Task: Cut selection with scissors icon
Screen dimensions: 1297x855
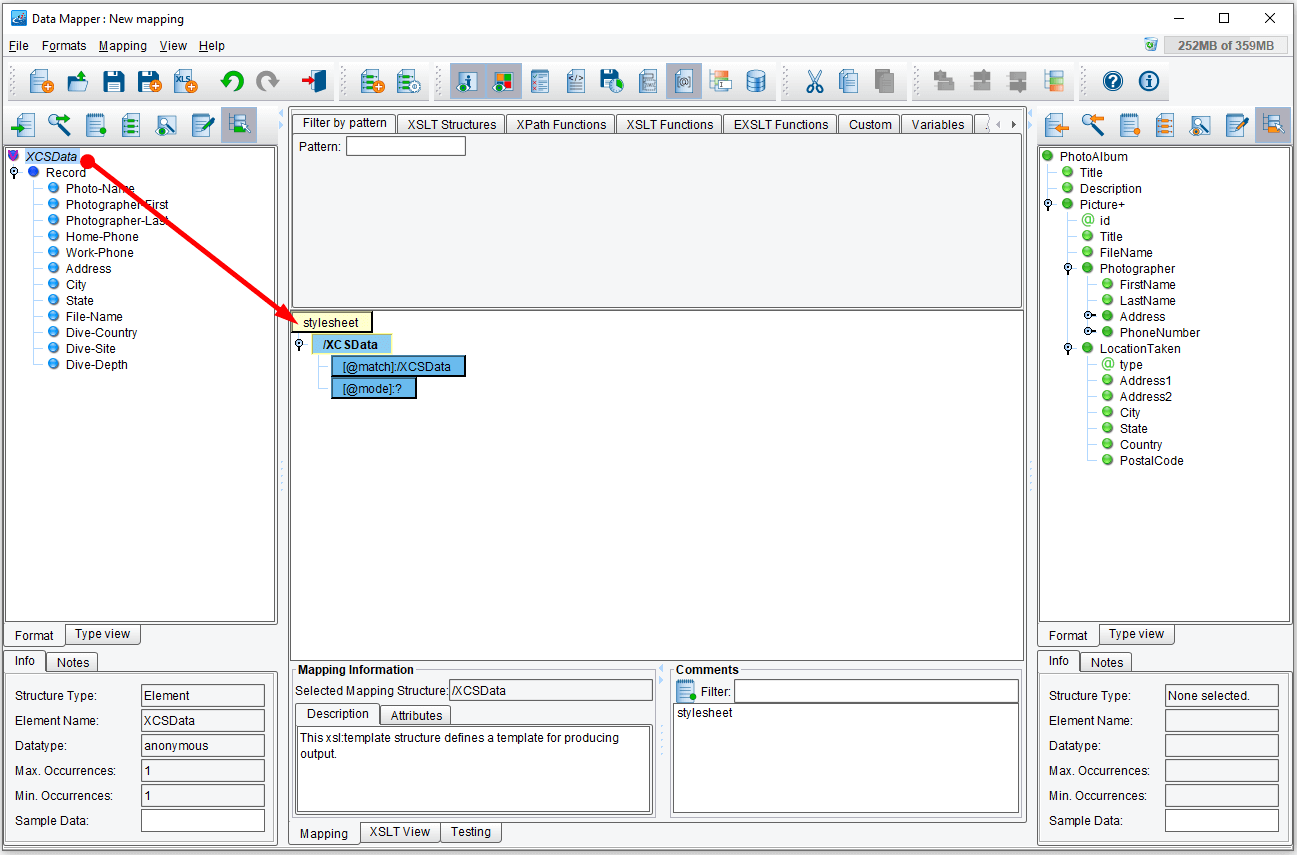Action: pos(815,81)
